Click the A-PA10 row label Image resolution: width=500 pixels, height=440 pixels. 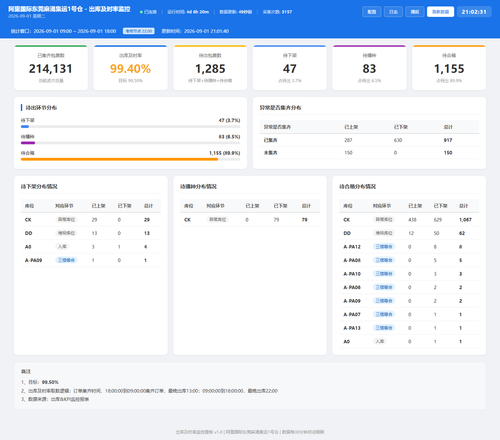click(x=352, y=274)
